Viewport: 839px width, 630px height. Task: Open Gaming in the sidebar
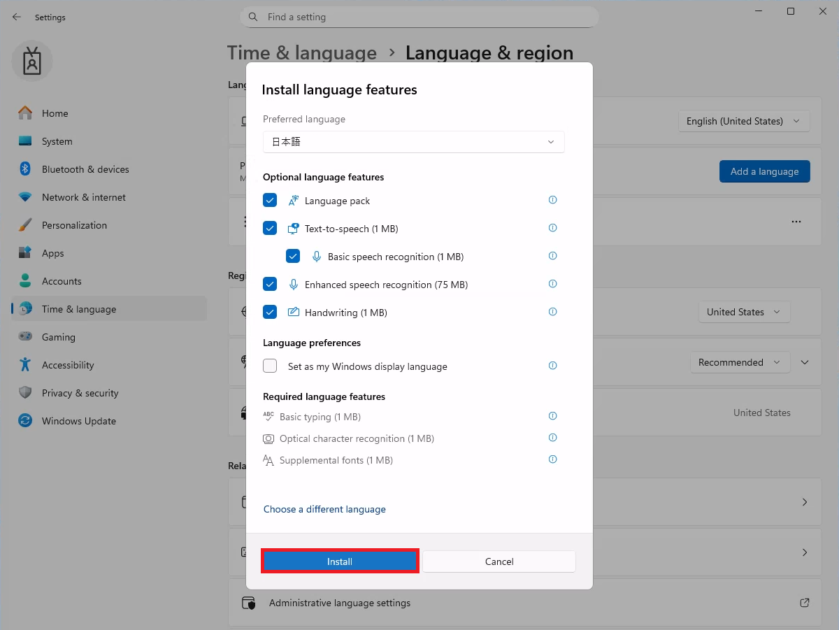(109, 337)
